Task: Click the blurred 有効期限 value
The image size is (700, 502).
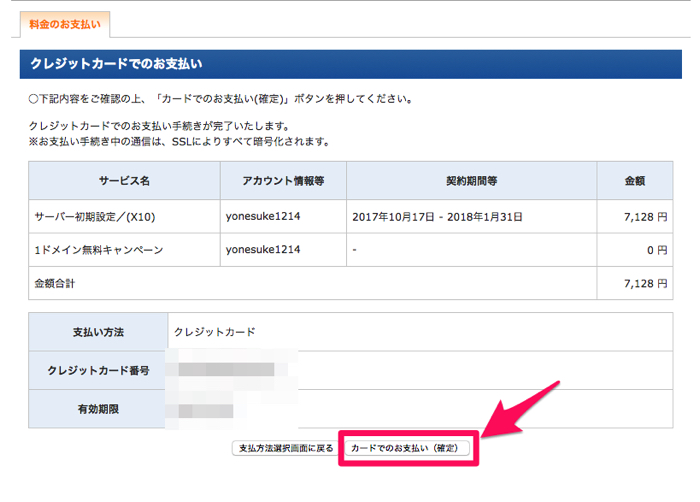Action: 206,409
